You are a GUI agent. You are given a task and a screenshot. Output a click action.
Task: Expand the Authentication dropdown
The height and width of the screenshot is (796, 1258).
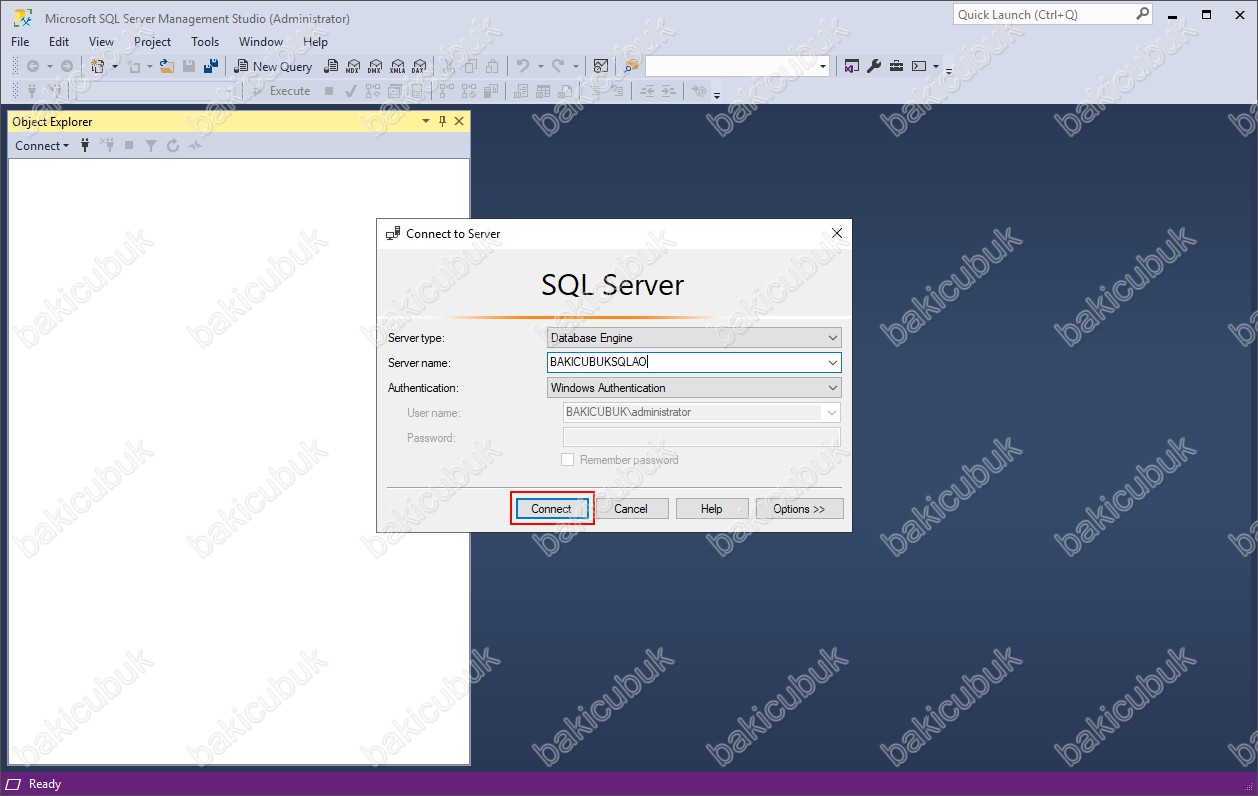833,388
